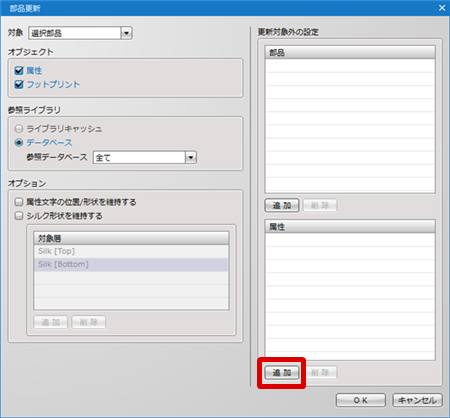Enable 属性文字の位置/形状を維持する option
The height and width of the screenshot is (418, 450).
point(19,202)
